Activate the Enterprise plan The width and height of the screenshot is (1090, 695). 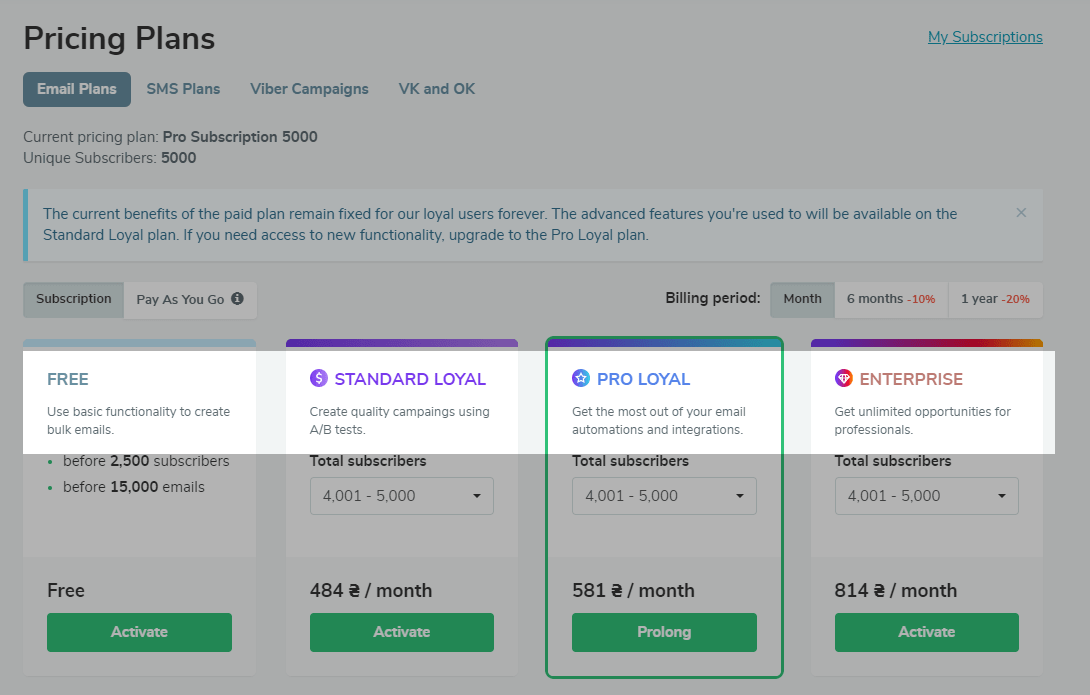click(927, 632)
